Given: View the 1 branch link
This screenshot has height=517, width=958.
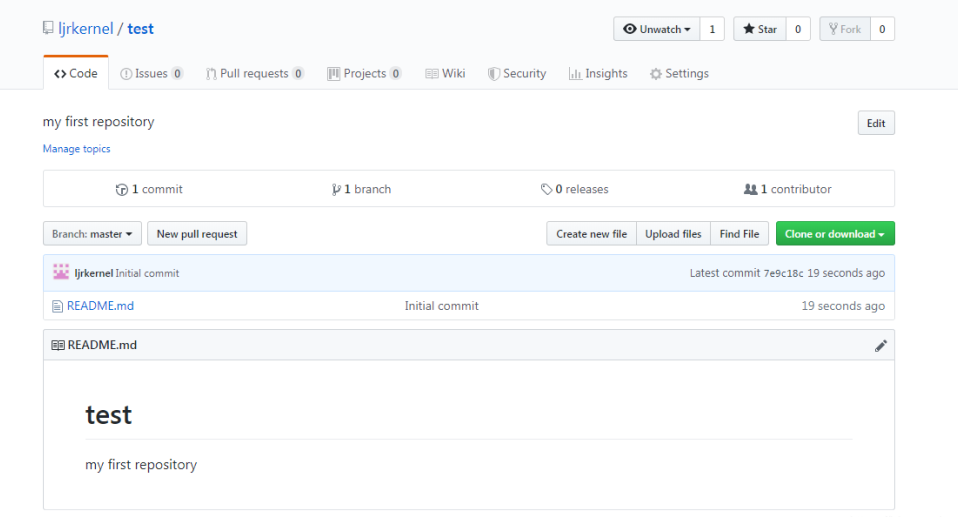Looking at the screenshot, I should click(x=361, y=189).
